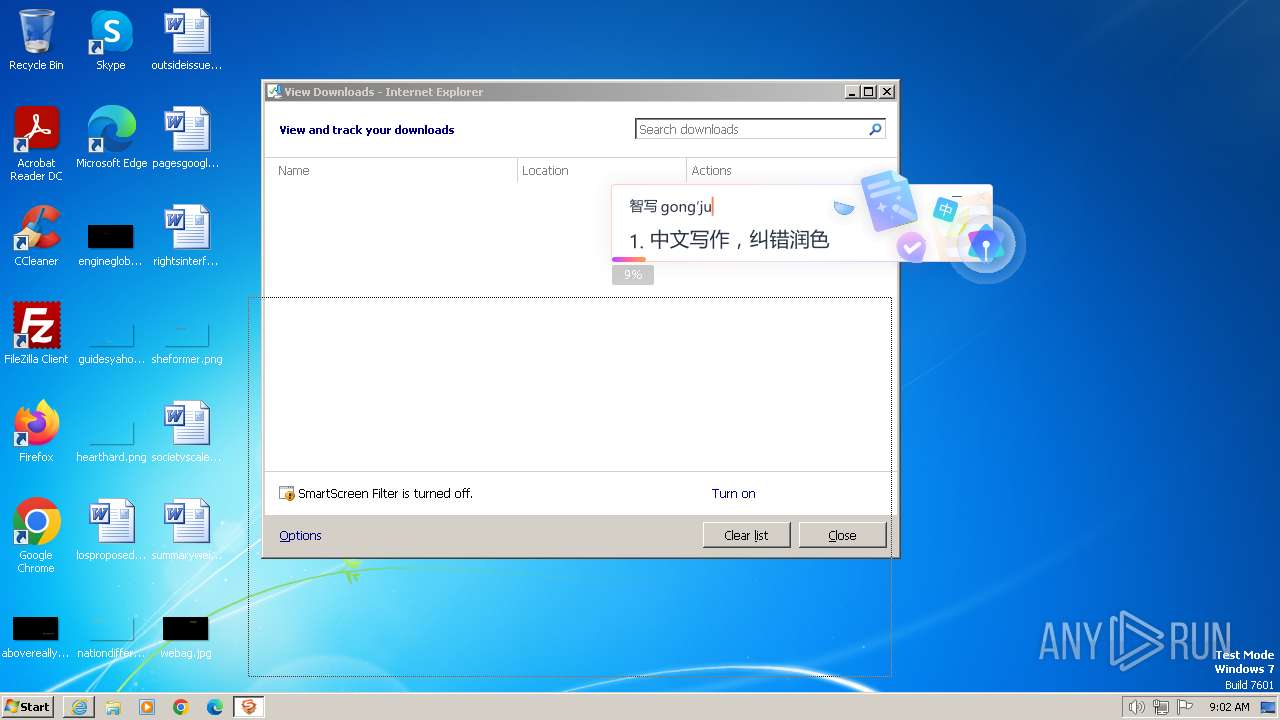Viewport: 1280px width, 720px height.
Task: Click the blue star assistant orb icon
Action: (986, 243)
